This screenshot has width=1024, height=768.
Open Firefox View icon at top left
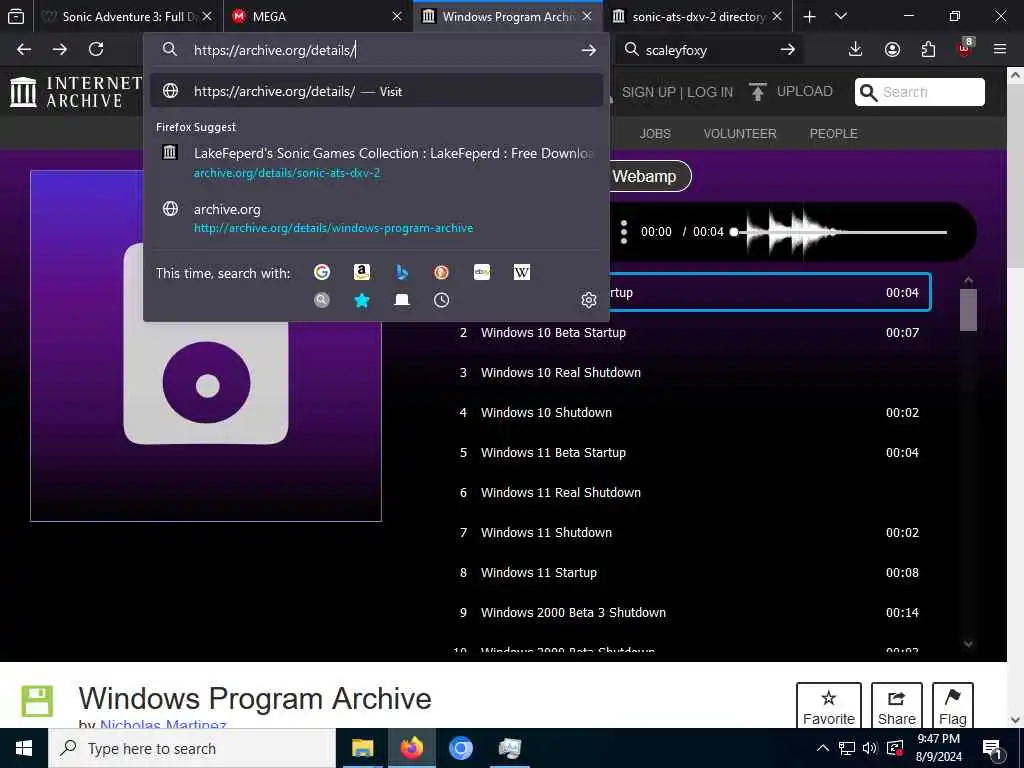point(16,16)
